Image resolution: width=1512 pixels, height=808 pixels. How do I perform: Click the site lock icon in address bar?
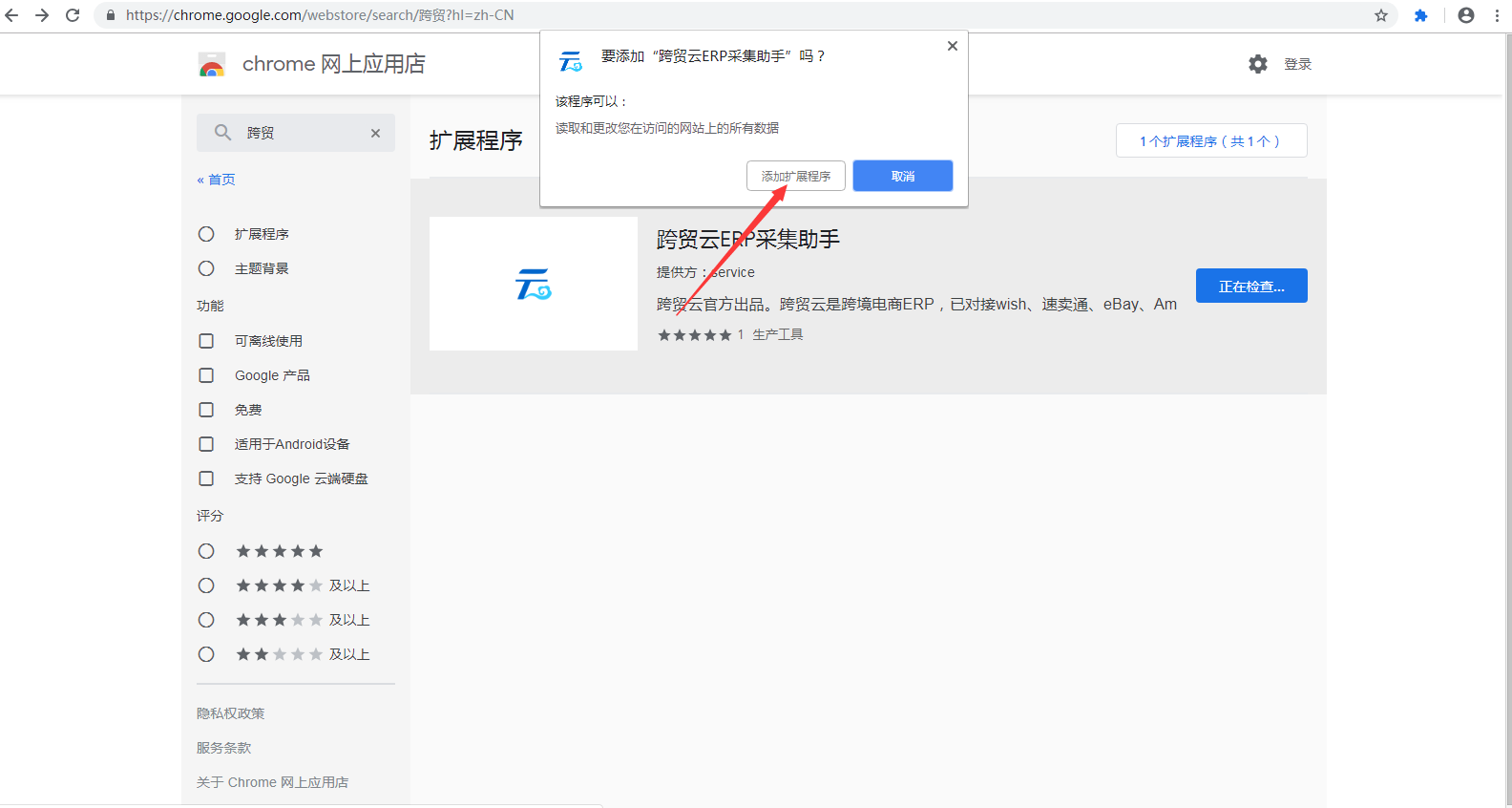(110, 15)
